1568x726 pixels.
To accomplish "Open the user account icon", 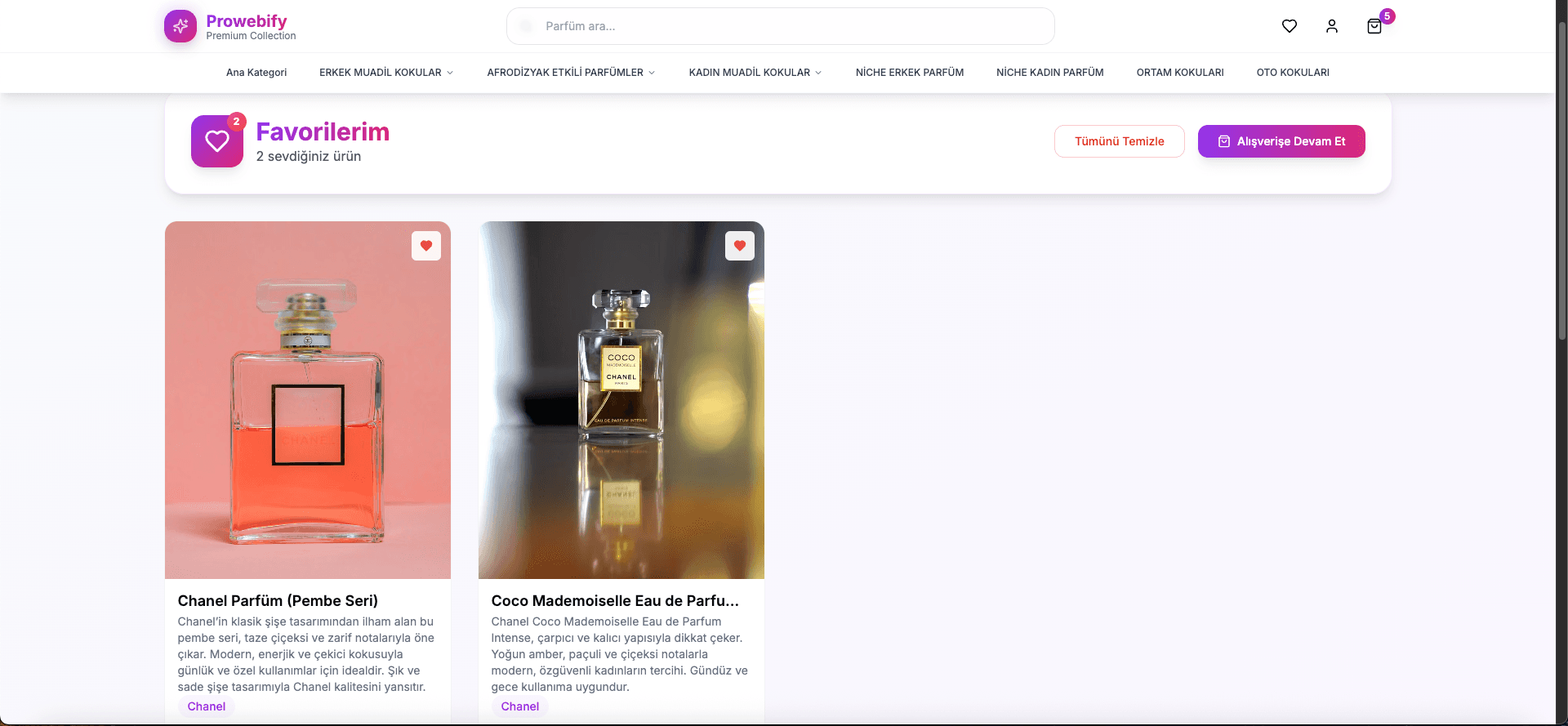I will (1332, 26).
